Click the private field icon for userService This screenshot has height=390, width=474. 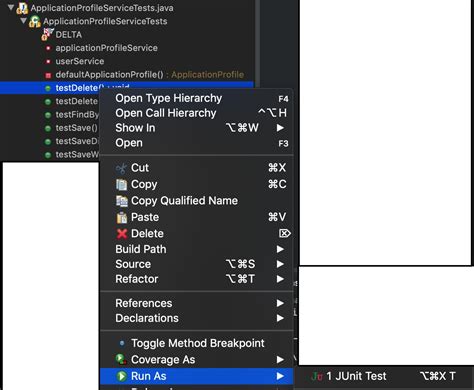click(48, 62)
